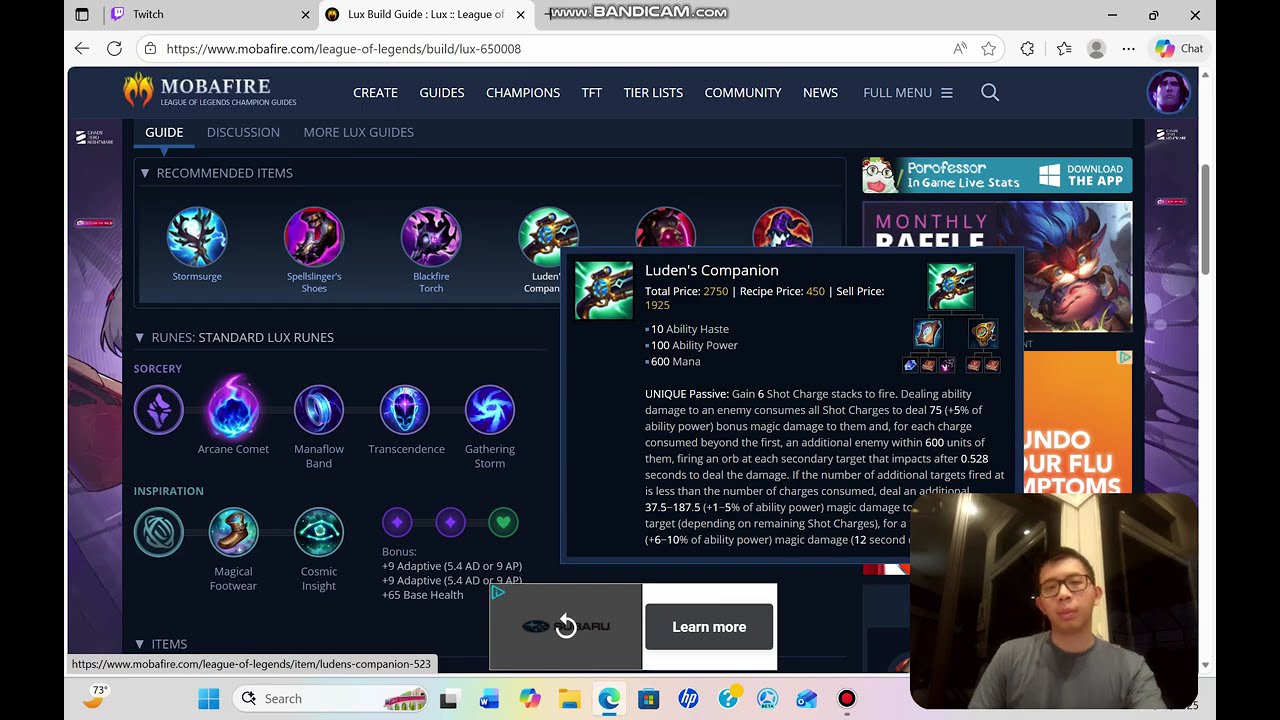Open the Stormsurge item icon
The height and width of the screenshot is (720, 1280).
(x=197, y=237)
